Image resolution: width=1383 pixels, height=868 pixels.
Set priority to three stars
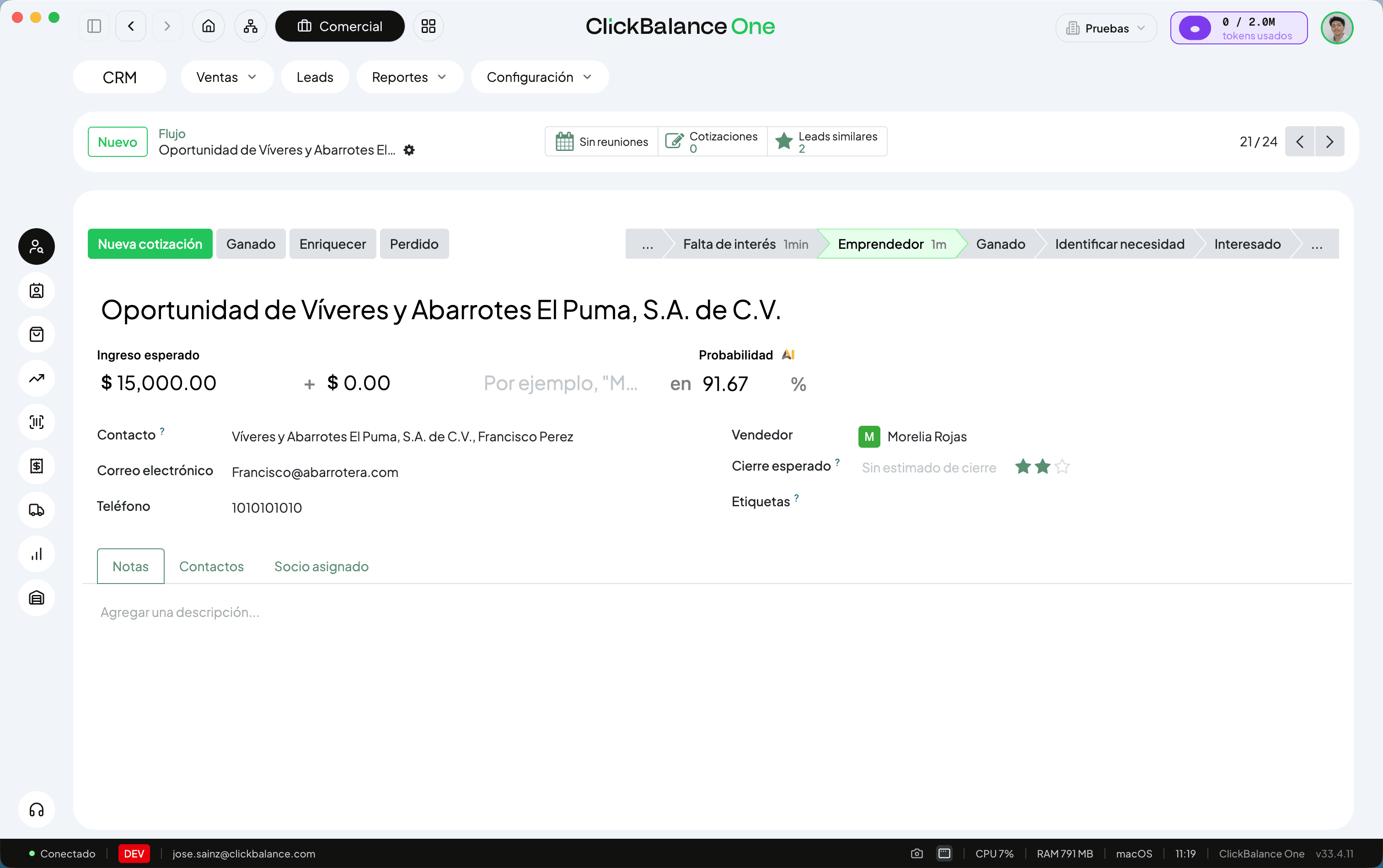coord(1062,467)
